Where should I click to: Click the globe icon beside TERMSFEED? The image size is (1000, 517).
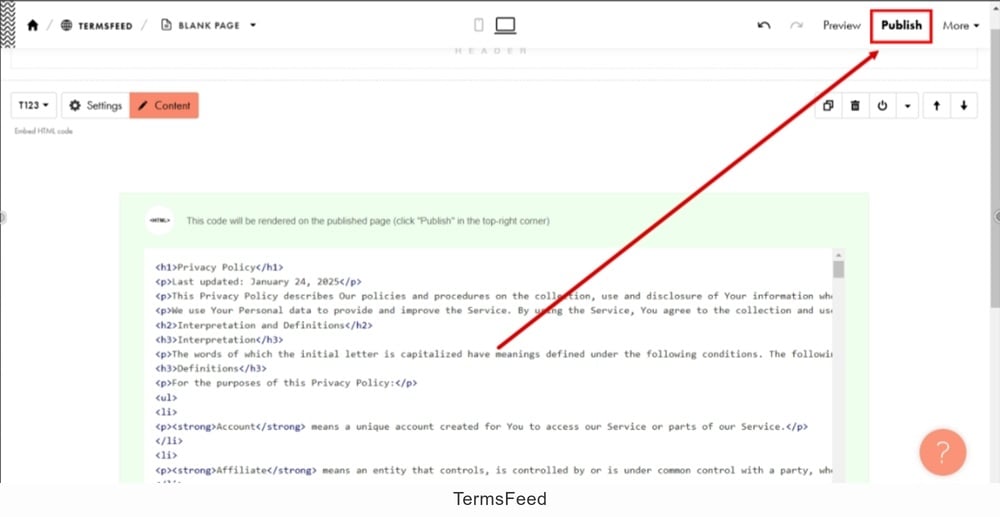(x=66, y=25)
